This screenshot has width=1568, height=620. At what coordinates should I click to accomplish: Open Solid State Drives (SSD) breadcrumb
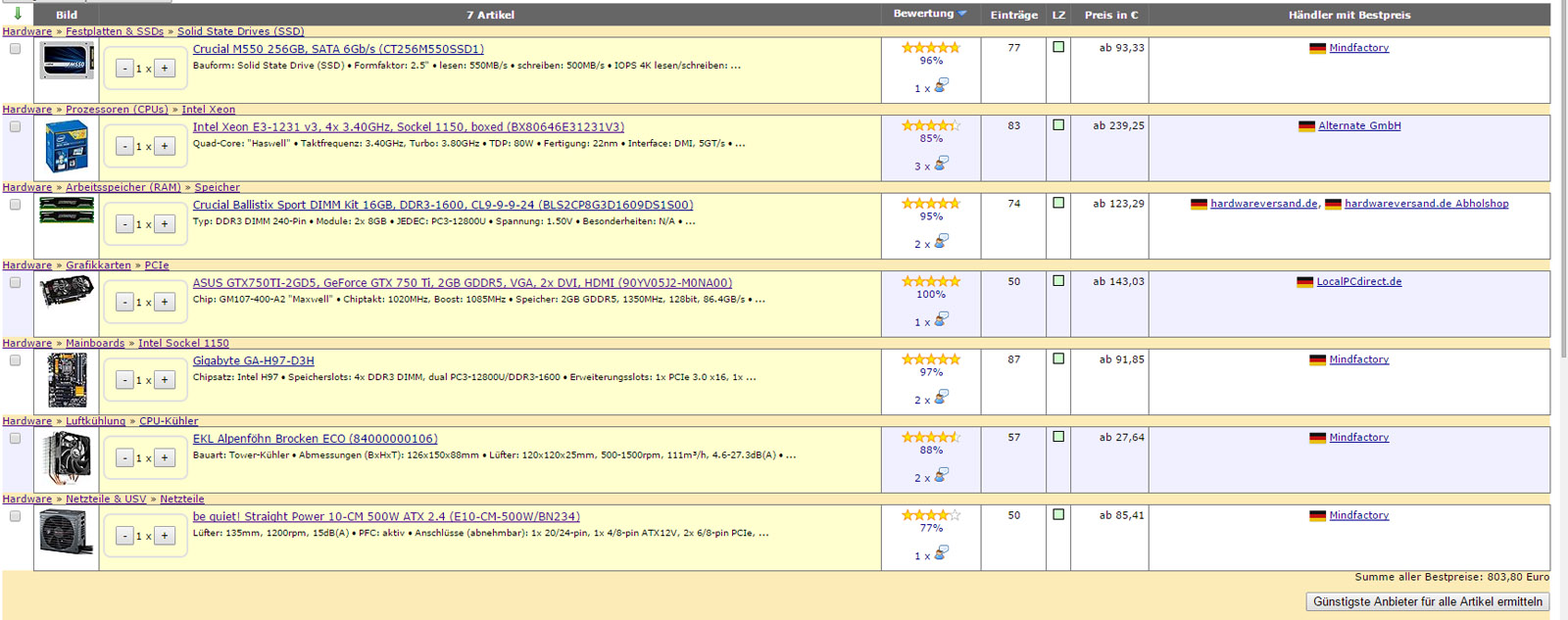(241, 31)
